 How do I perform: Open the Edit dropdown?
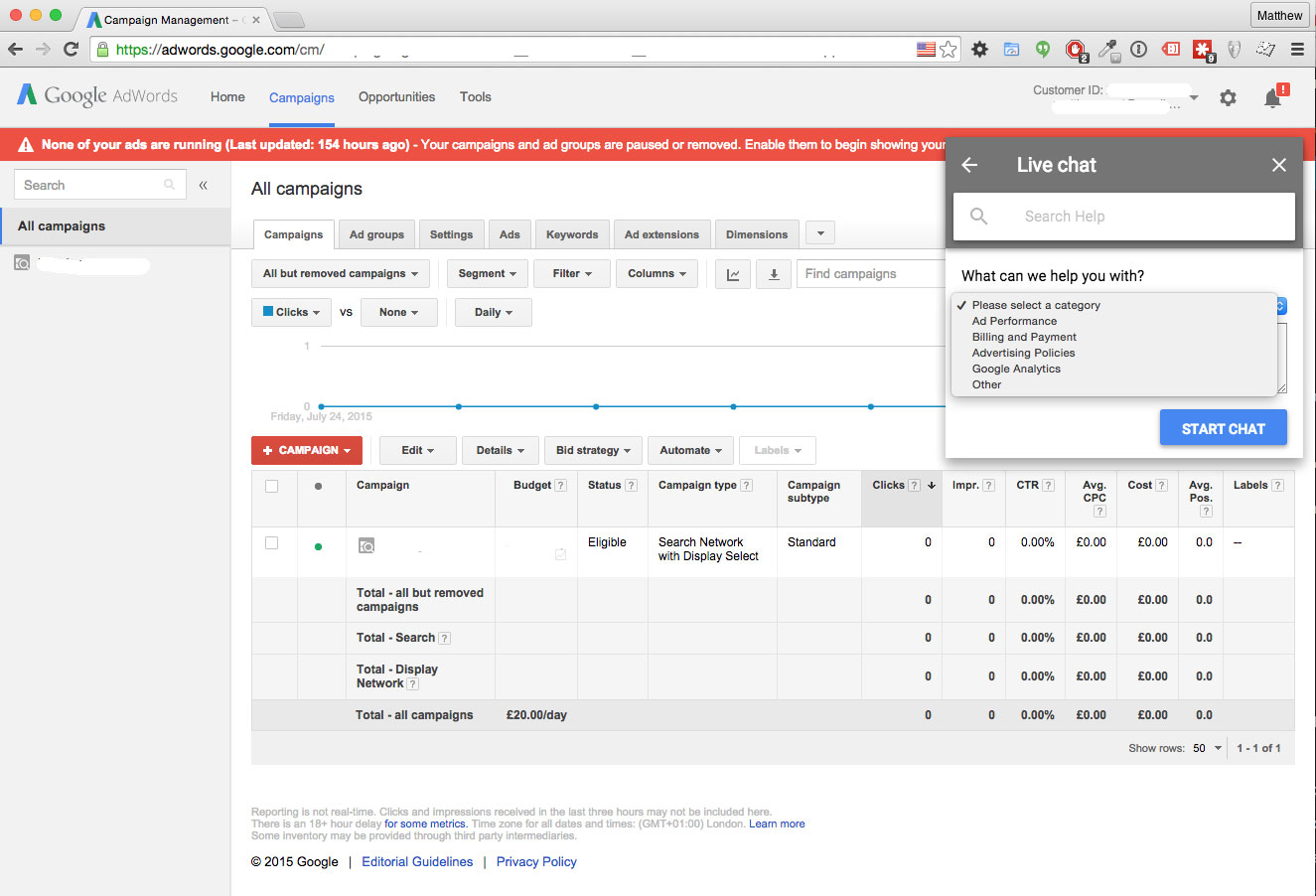coord(418,451)
